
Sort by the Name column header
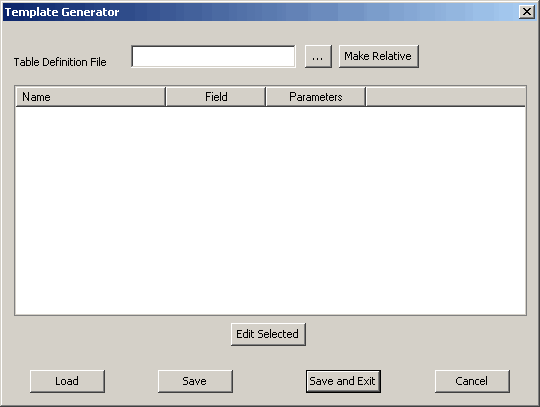pyautogui.click(x=91, y=97)
